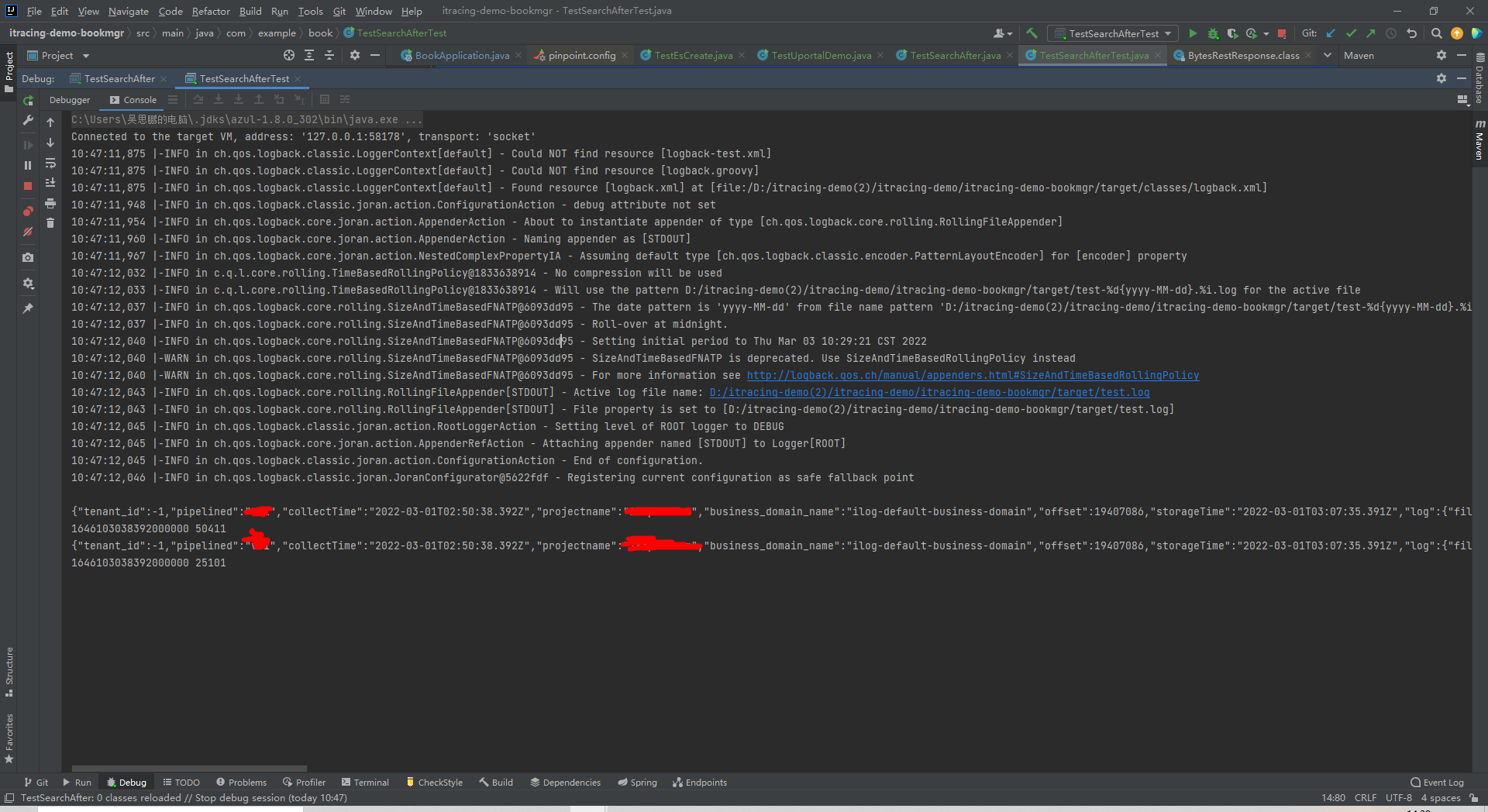Open Search Everywhere magnifier
This screenshot has height=812, width=1488.
[x=1436, y=33]
